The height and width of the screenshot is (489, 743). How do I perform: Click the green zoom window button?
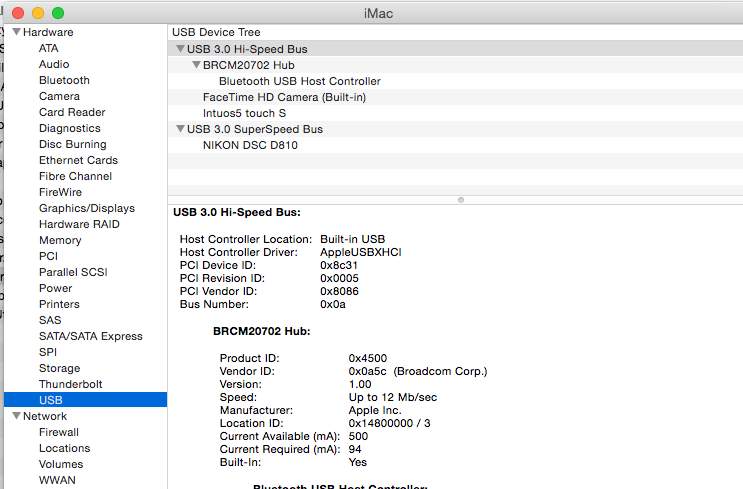point(58,13)
